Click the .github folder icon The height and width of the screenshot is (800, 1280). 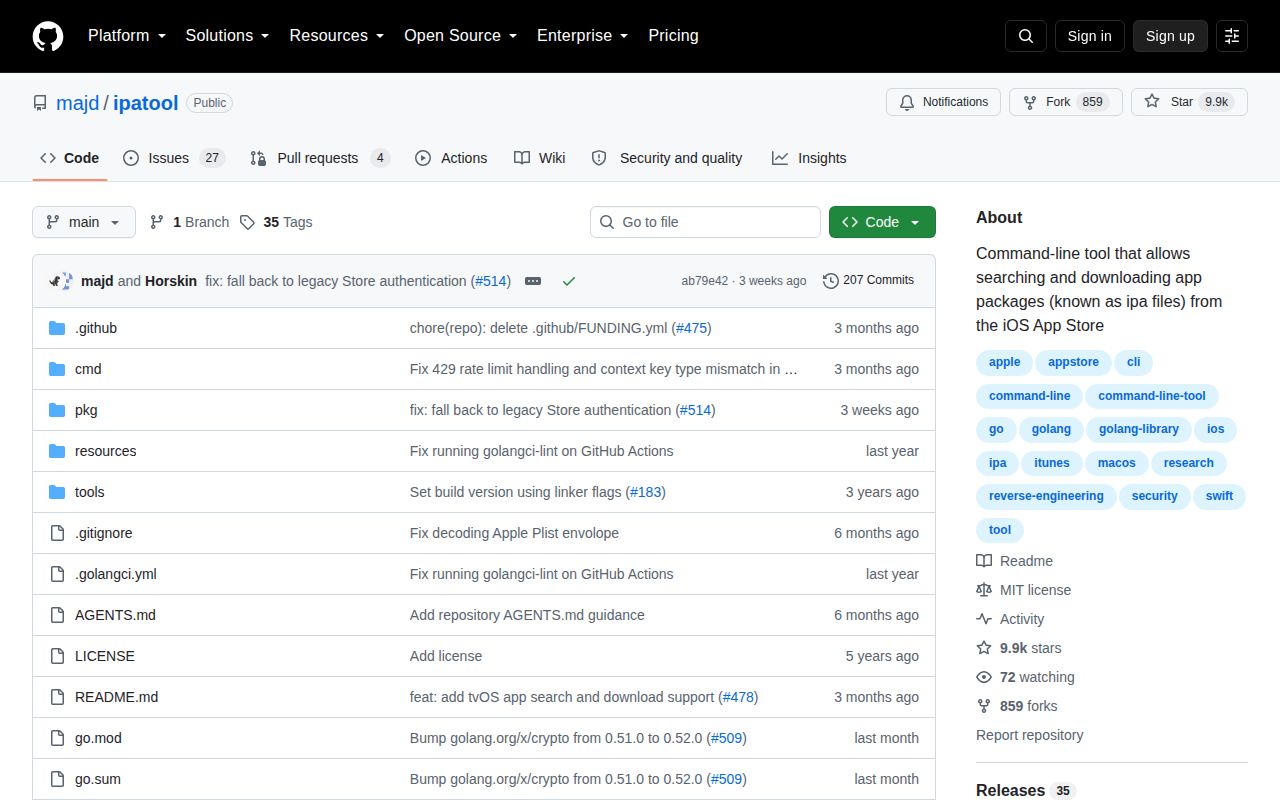(57, 328)
